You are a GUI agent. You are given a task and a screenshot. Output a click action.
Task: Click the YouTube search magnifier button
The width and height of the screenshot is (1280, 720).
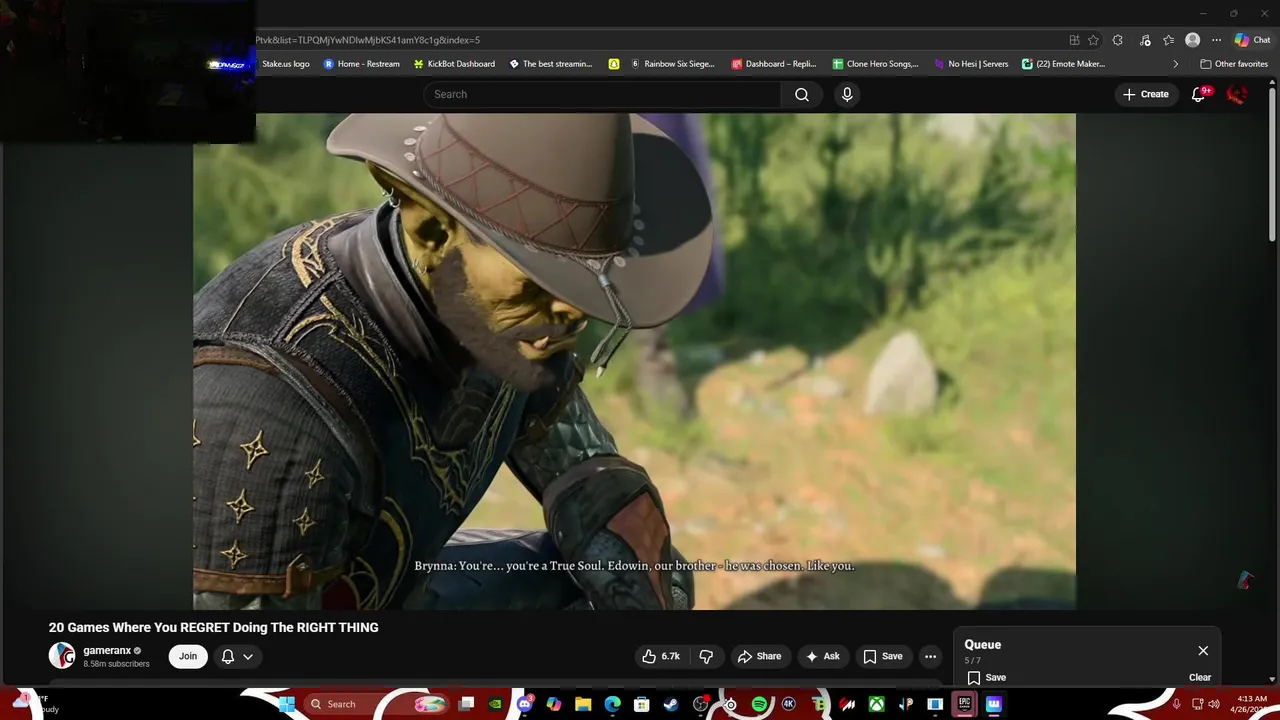tap(802, 94)
